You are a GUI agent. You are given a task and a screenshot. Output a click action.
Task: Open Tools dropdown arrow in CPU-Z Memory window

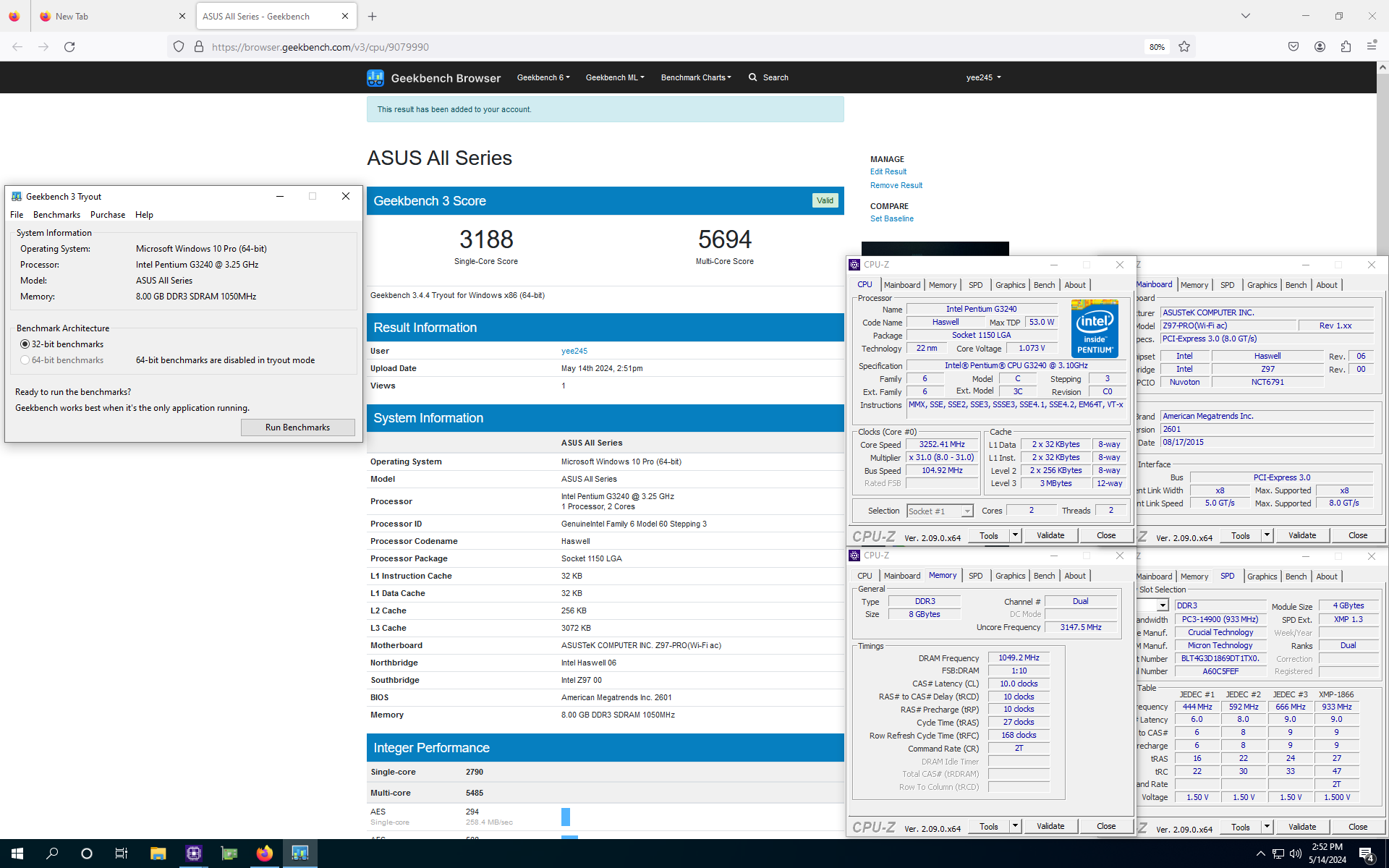1015,826
